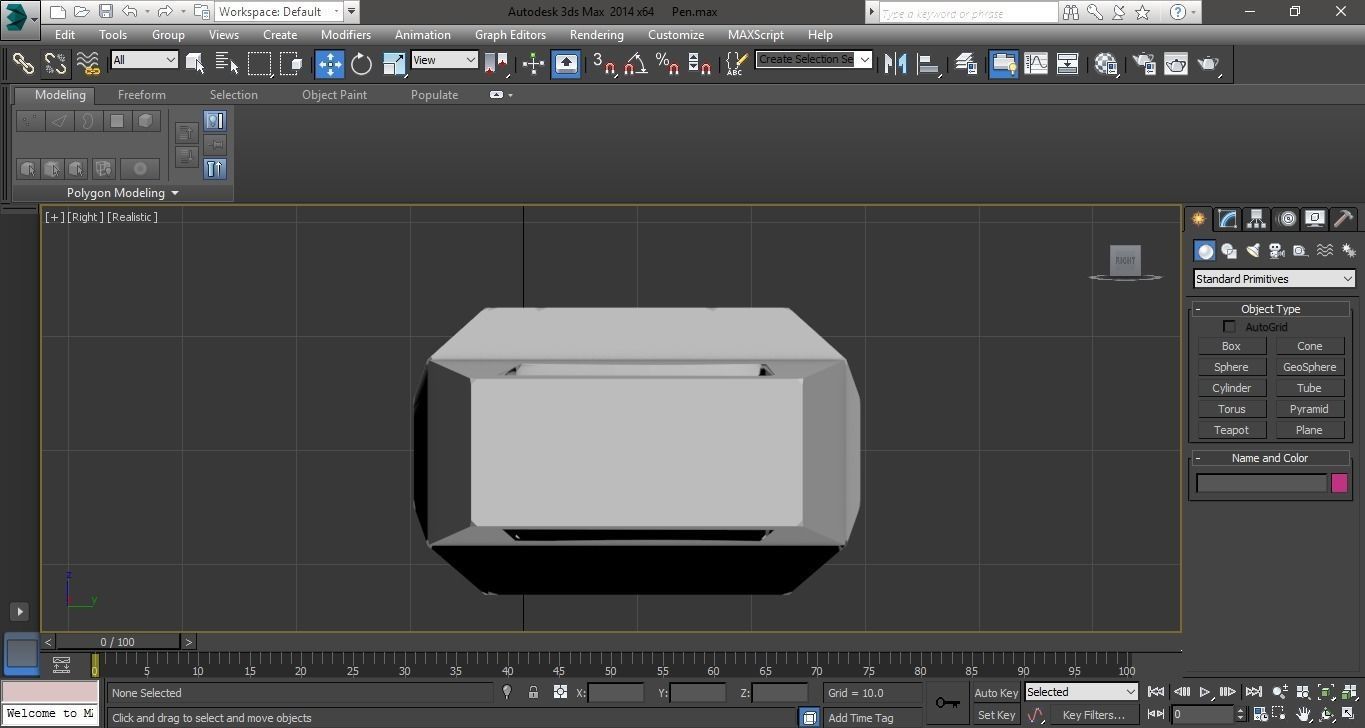The image size is (1365, 728).
Task: Open Key Filters dialog
Action: tap(1094, 715)
